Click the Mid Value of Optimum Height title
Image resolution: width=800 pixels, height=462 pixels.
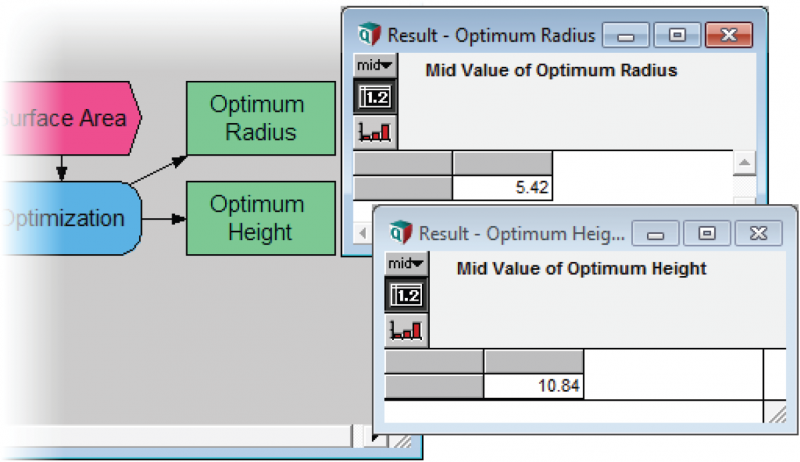click(x=582, y=269)
